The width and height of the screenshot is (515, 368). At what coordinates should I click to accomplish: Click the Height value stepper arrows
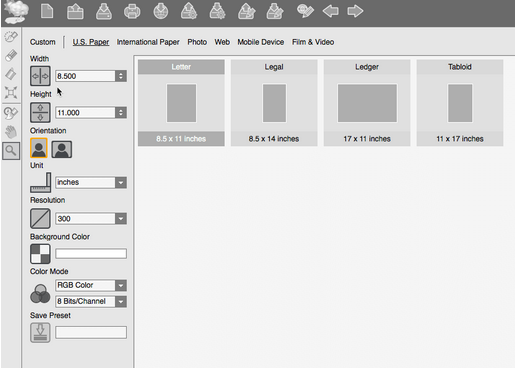point(121,113)
